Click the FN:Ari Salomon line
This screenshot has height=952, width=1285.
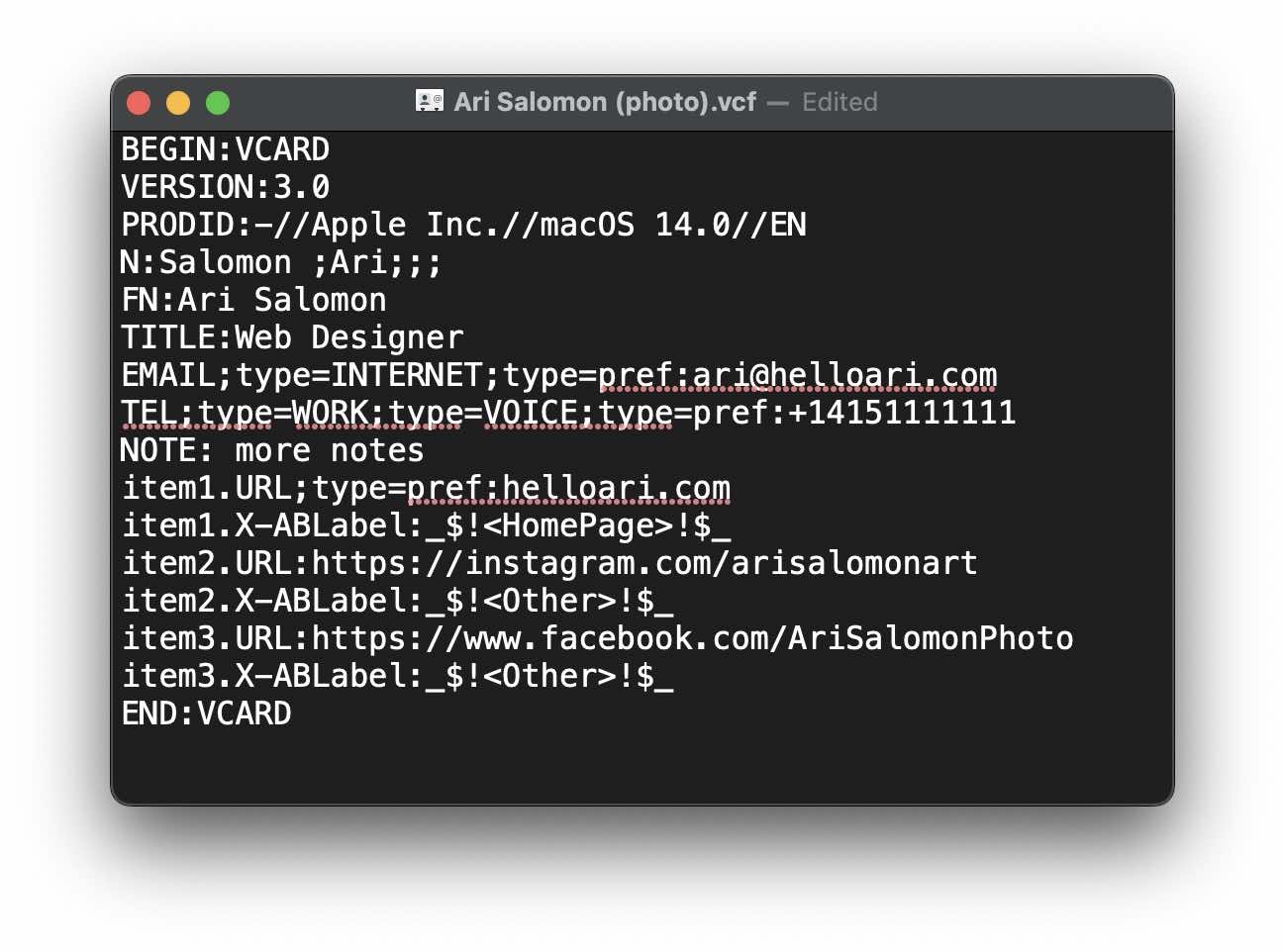253,300
